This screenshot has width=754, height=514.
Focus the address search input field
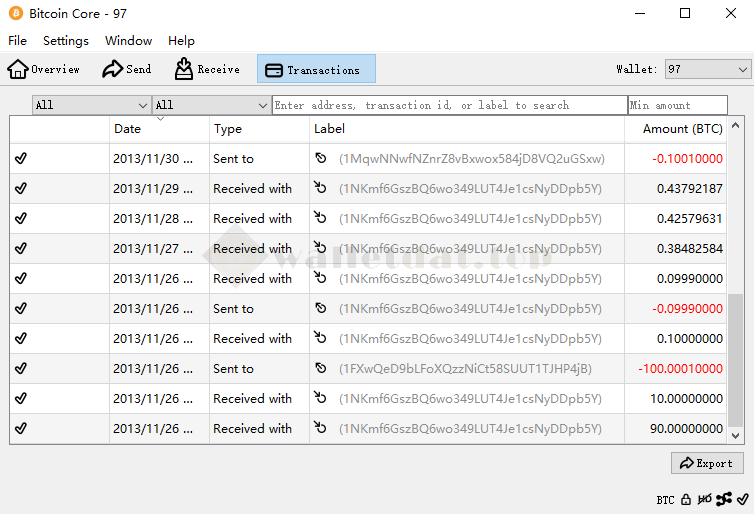(x=449, y=105)
